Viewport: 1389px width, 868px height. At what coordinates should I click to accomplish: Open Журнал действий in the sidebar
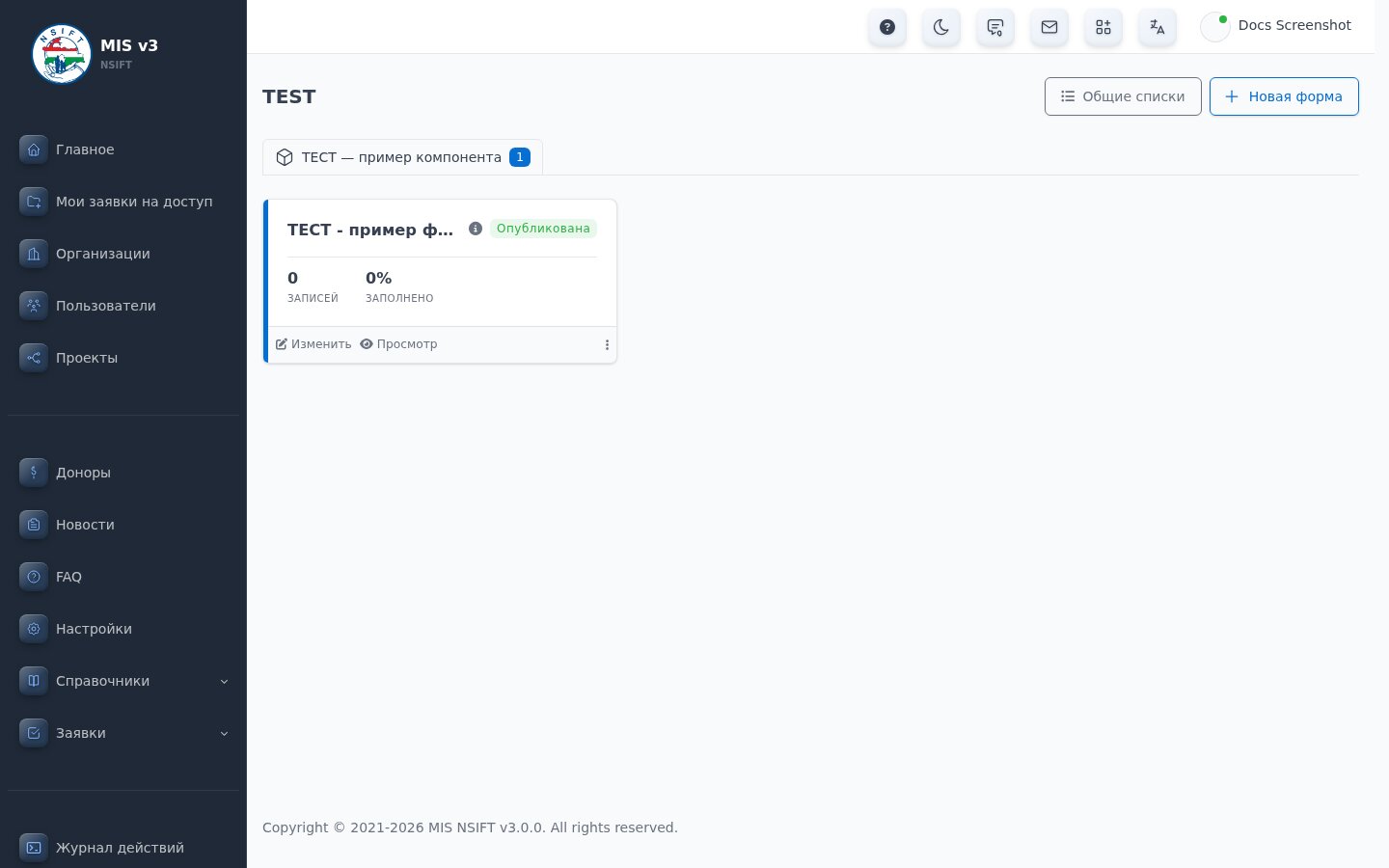click(x=123, y=848)
